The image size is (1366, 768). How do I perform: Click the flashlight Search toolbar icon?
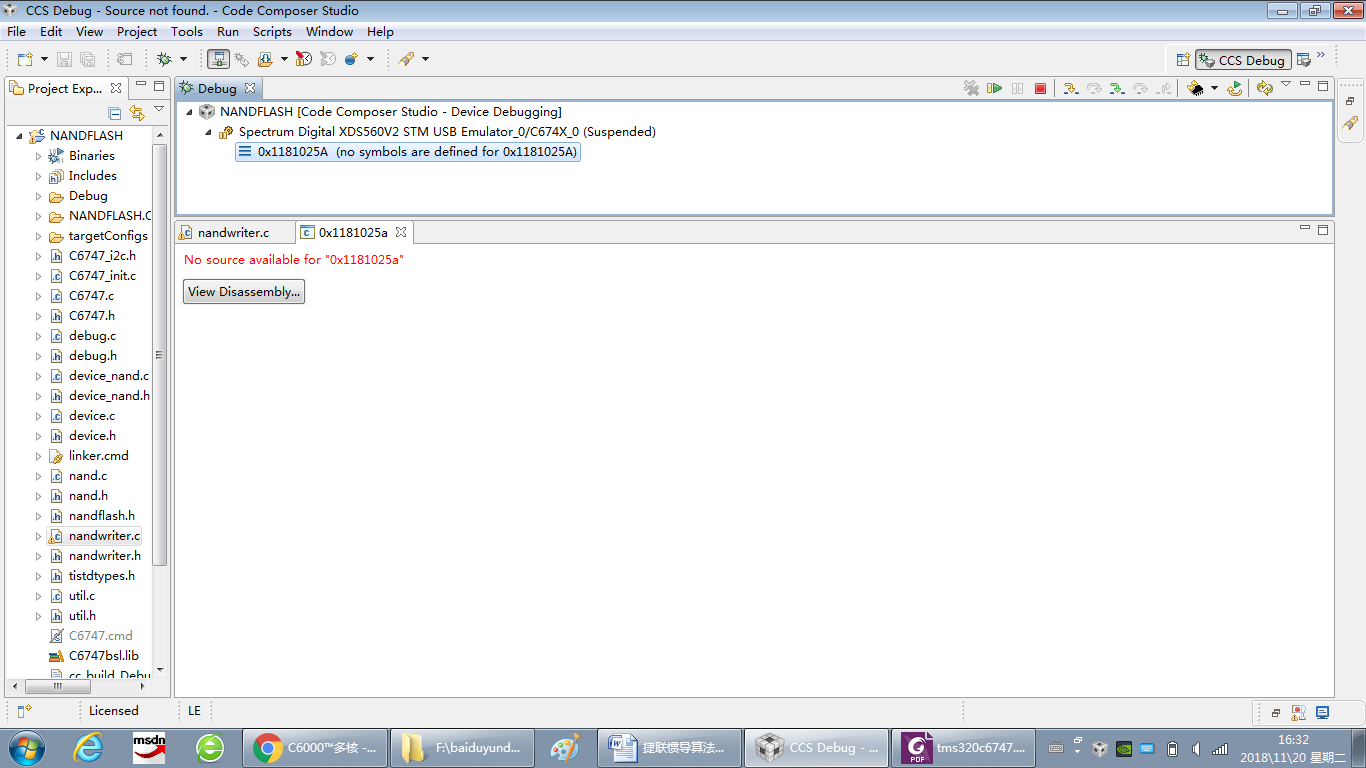pos(406,59)
